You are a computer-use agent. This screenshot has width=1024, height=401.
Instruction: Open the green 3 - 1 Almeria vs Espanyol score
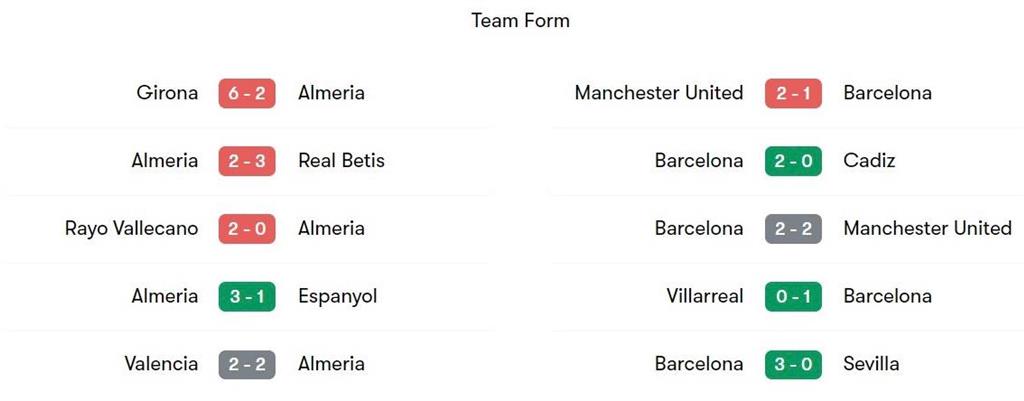point(247,297)
